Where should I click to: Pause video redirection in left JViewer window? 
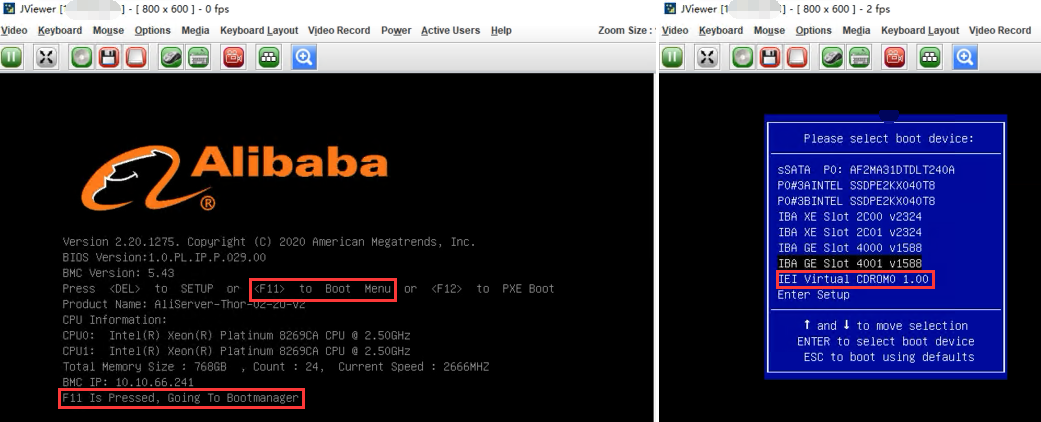click(11, 58)
